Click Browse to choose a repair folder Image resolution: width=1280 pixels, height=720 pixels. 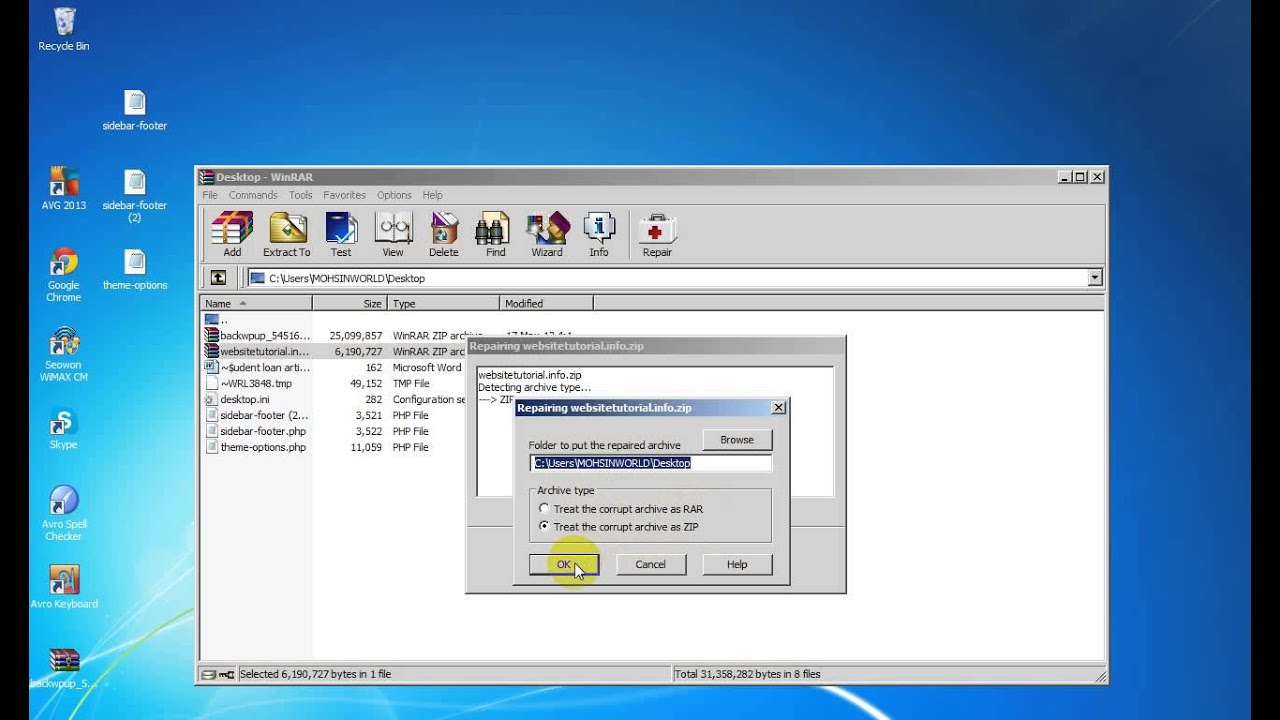click(x=737, y=440)
